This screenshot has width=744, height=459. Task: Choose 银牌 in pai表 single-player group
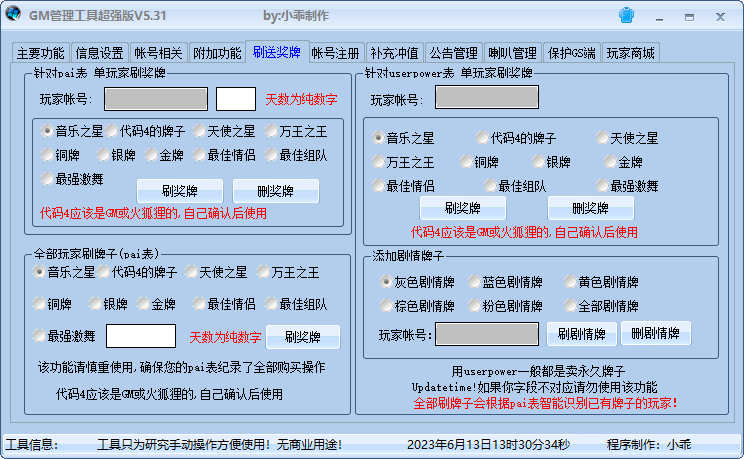click(116, 155)
